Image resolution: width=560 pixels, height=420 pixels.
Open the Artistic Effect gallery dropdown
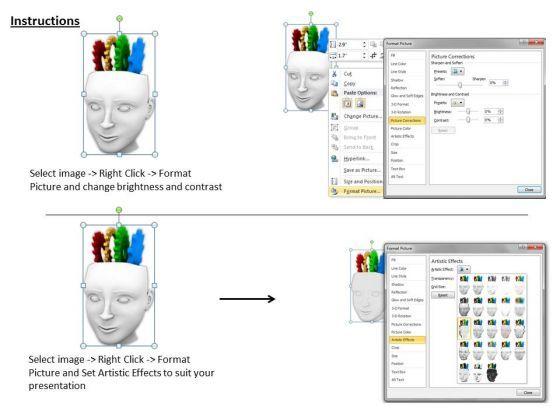point(464,269)
